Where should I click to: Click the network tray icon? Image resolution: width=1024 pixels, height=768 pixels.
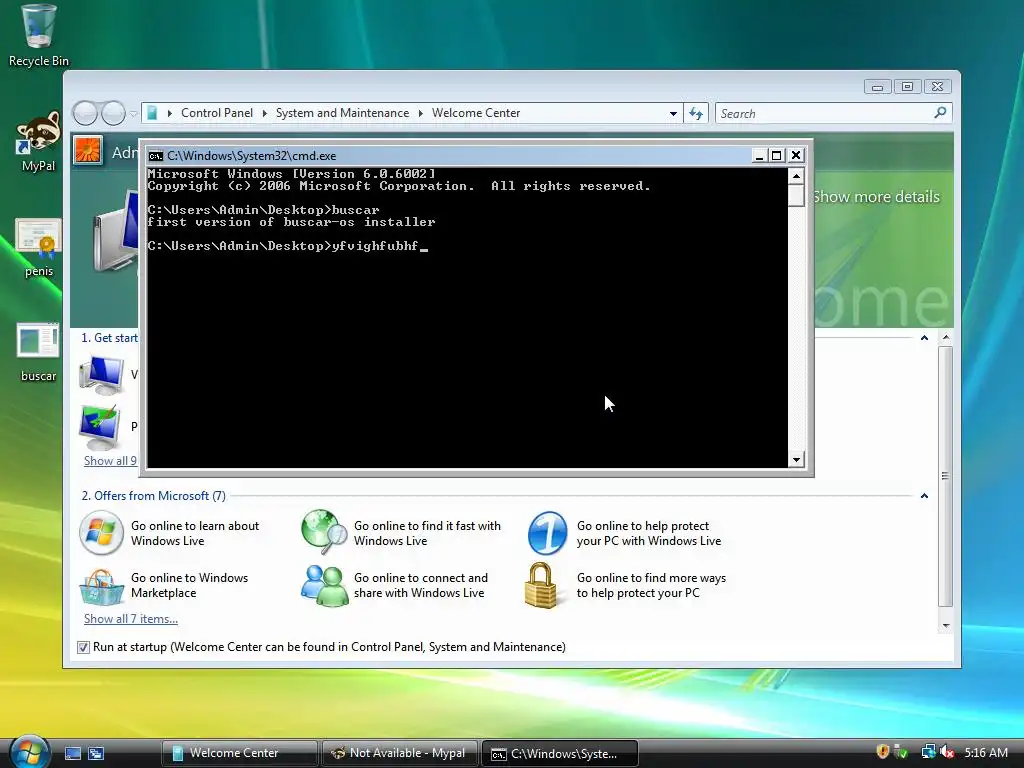click(928, 752)
